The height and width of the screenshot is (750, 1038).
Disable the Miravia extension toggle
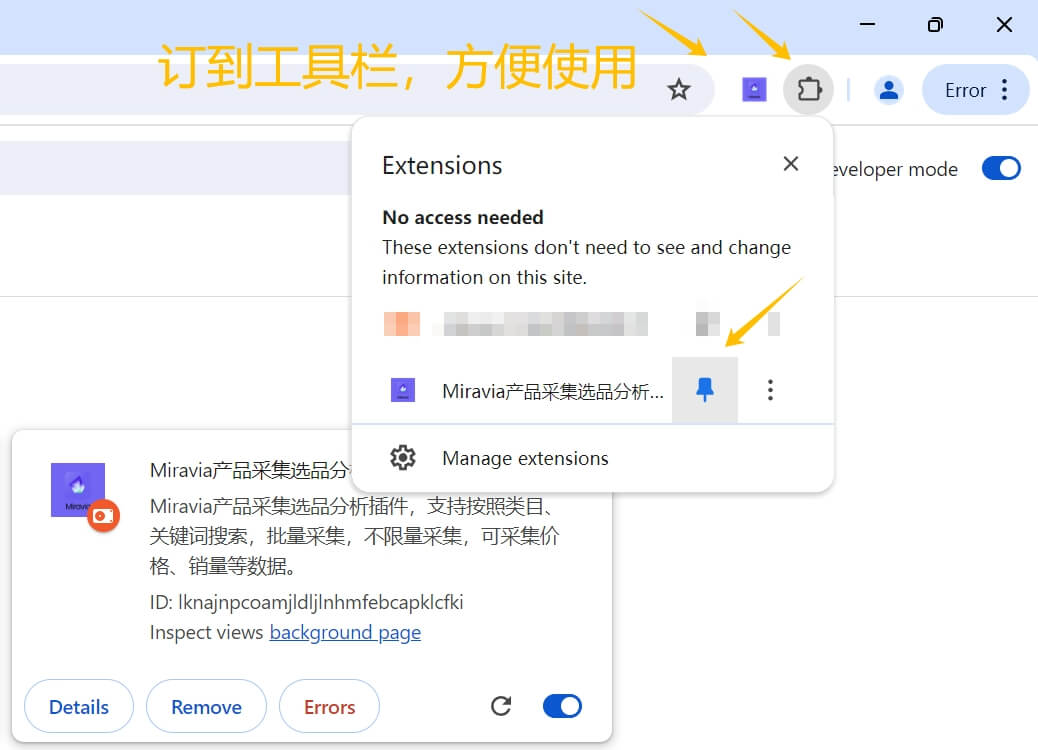coord(562,706)
